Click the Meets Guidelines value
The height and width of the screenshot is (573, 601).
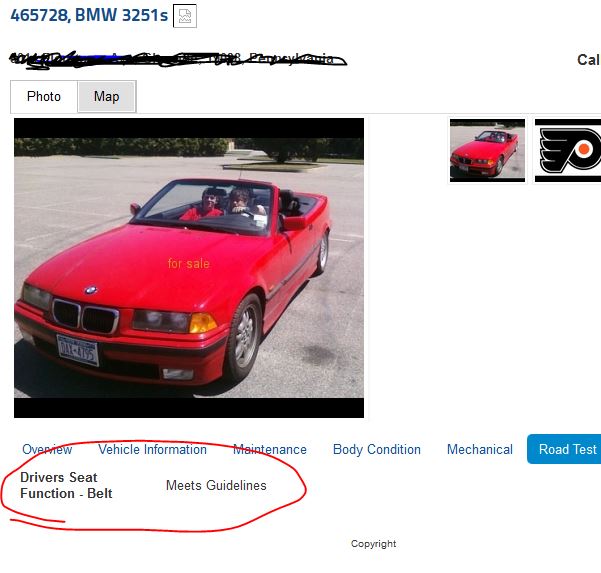(216, 485)
